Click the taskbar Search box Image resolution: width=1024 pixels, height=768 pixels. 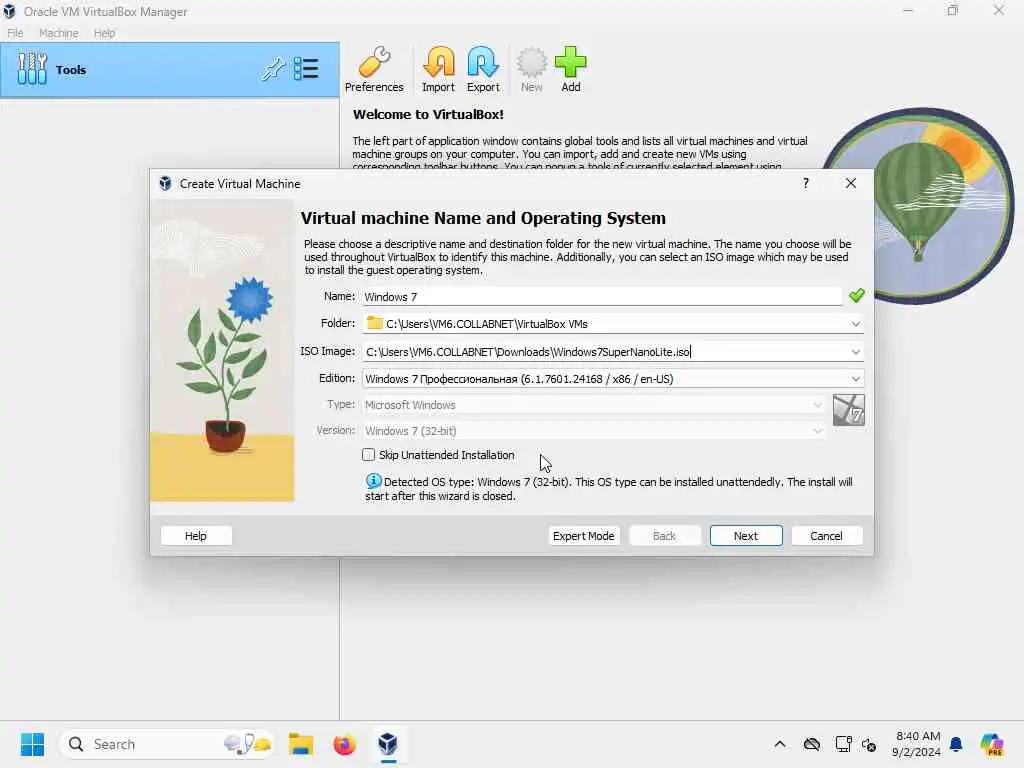[x=167, y=744]
